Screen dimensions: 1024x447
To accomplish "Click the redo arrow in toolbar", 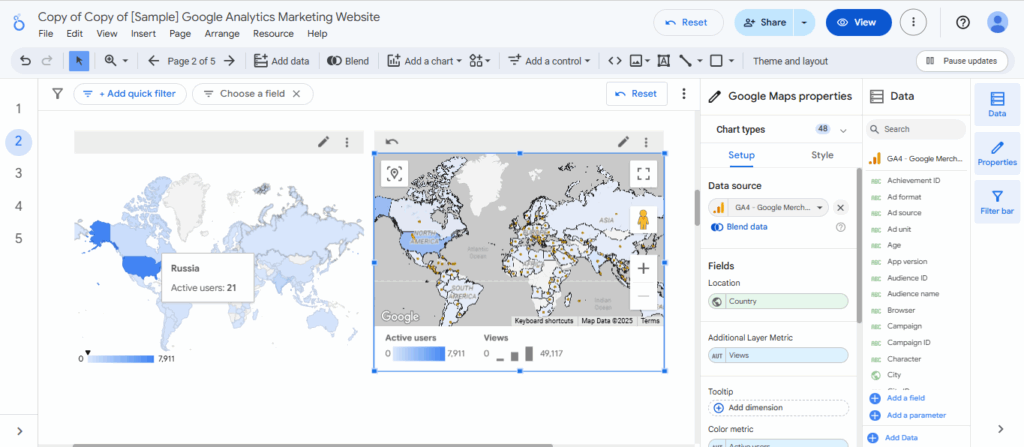I will pos(46,61).
